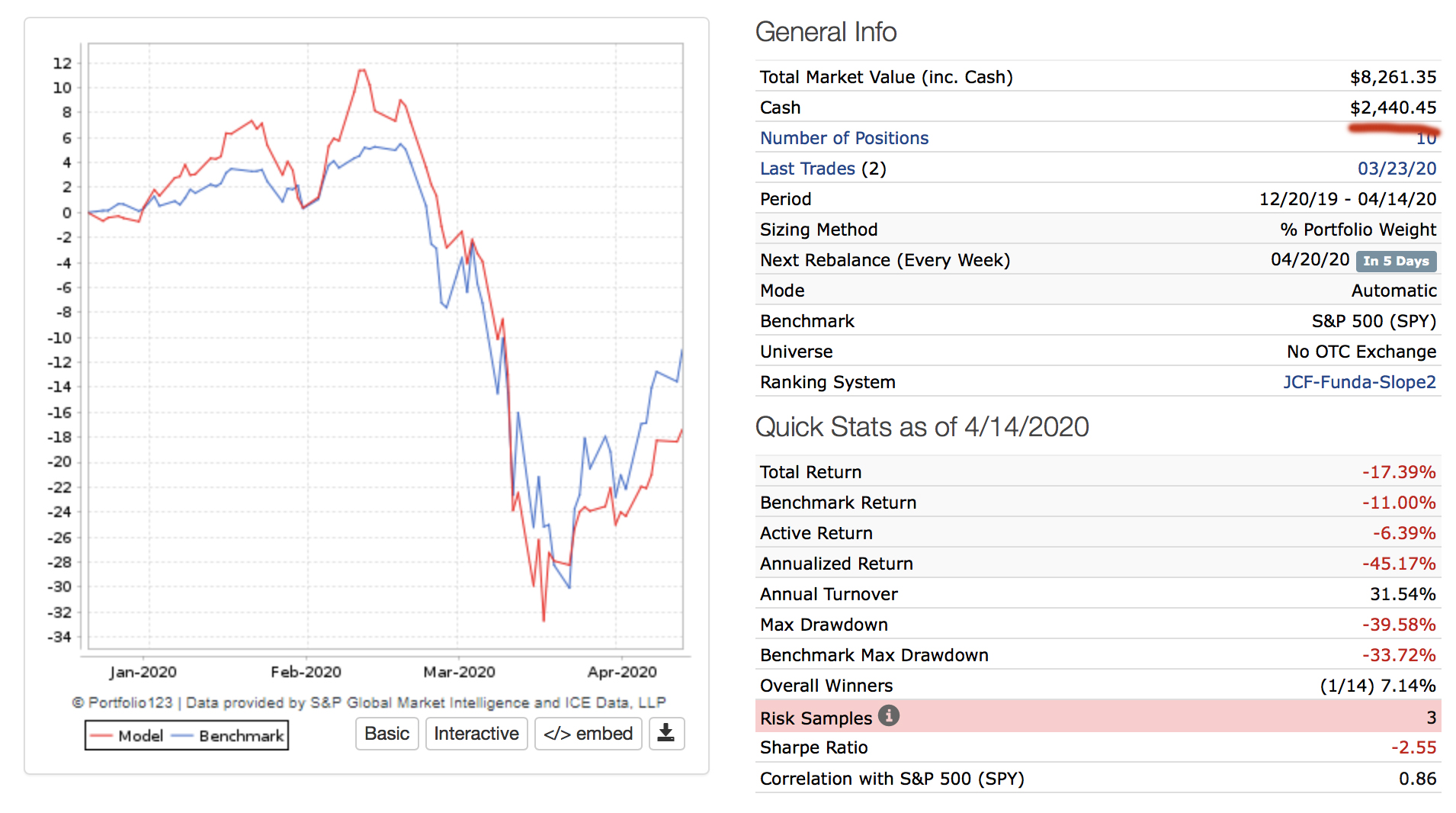Open the Last Trades link
1456x813 pixels.
(807, 169)
